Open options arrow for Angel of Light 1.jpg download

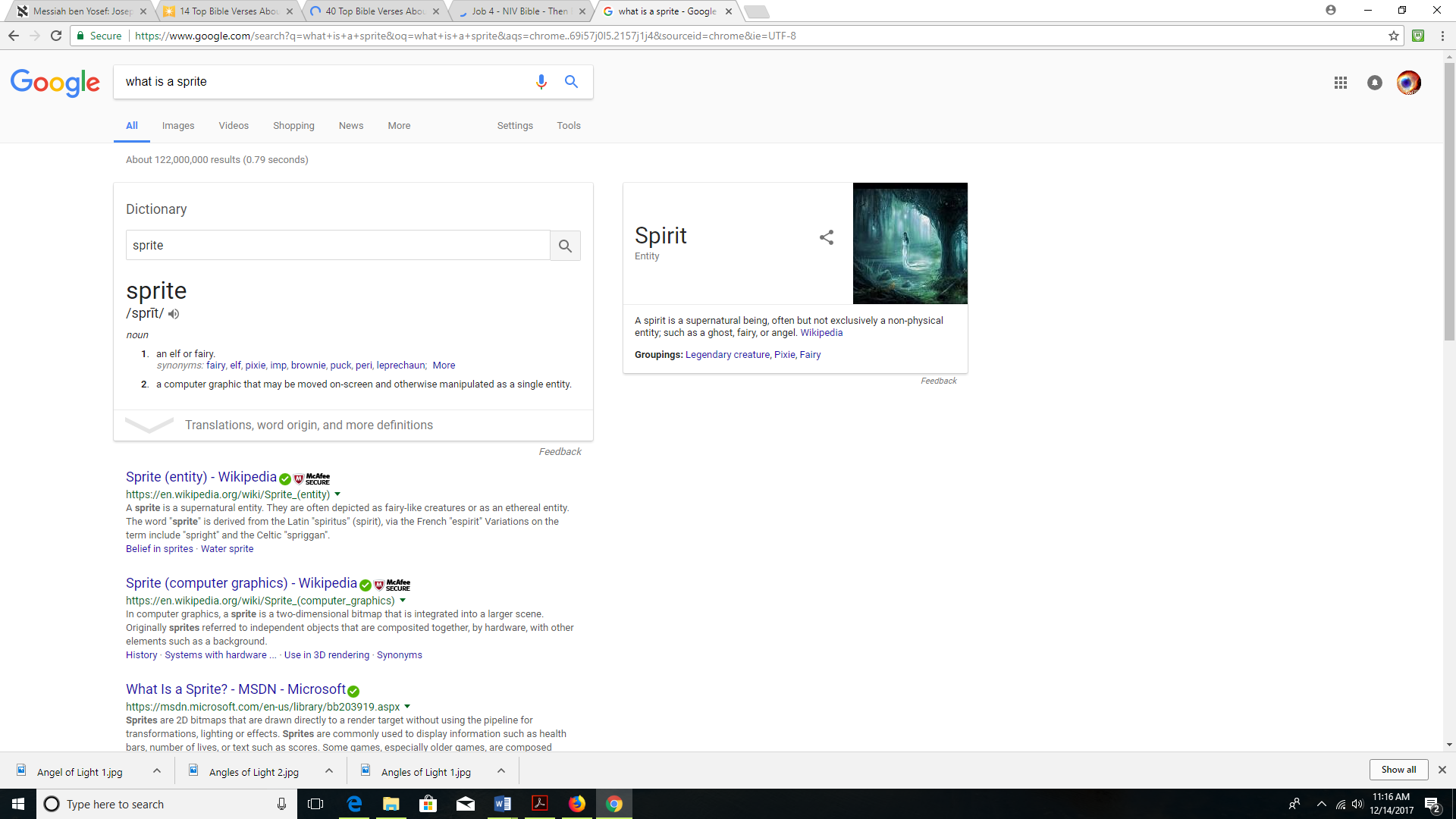coord(157,771)
